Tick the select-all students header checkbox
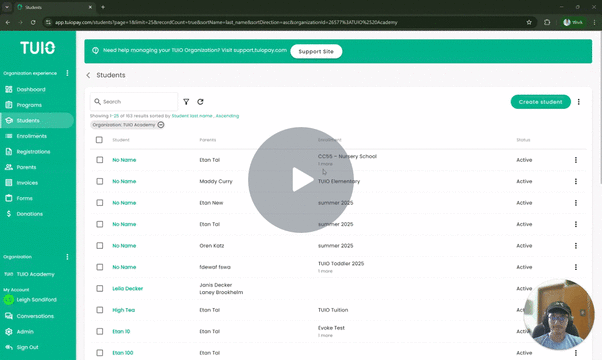 click(x=99, y=140)
